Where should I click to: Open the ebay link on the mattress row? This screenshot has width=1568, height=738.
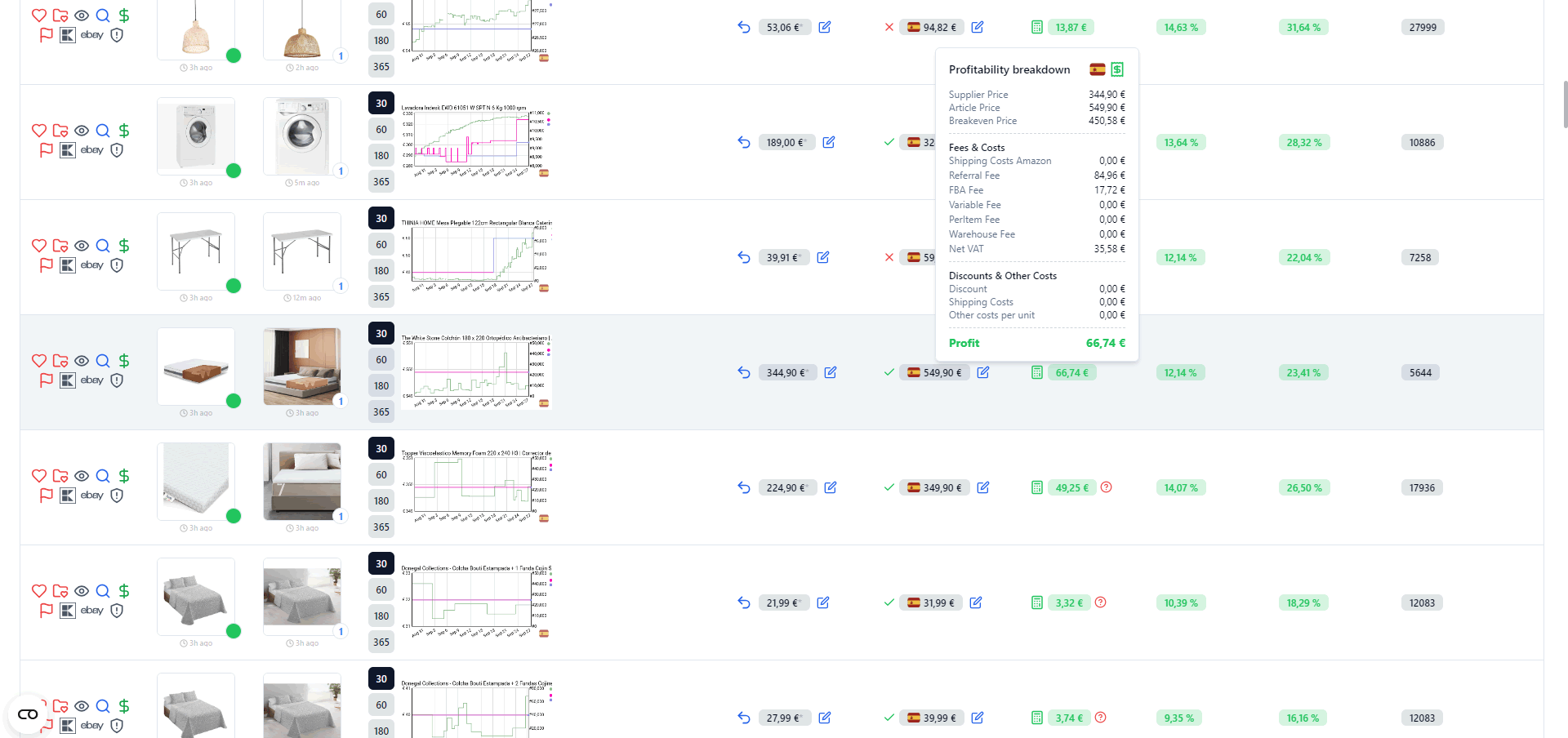pos(92,380)
